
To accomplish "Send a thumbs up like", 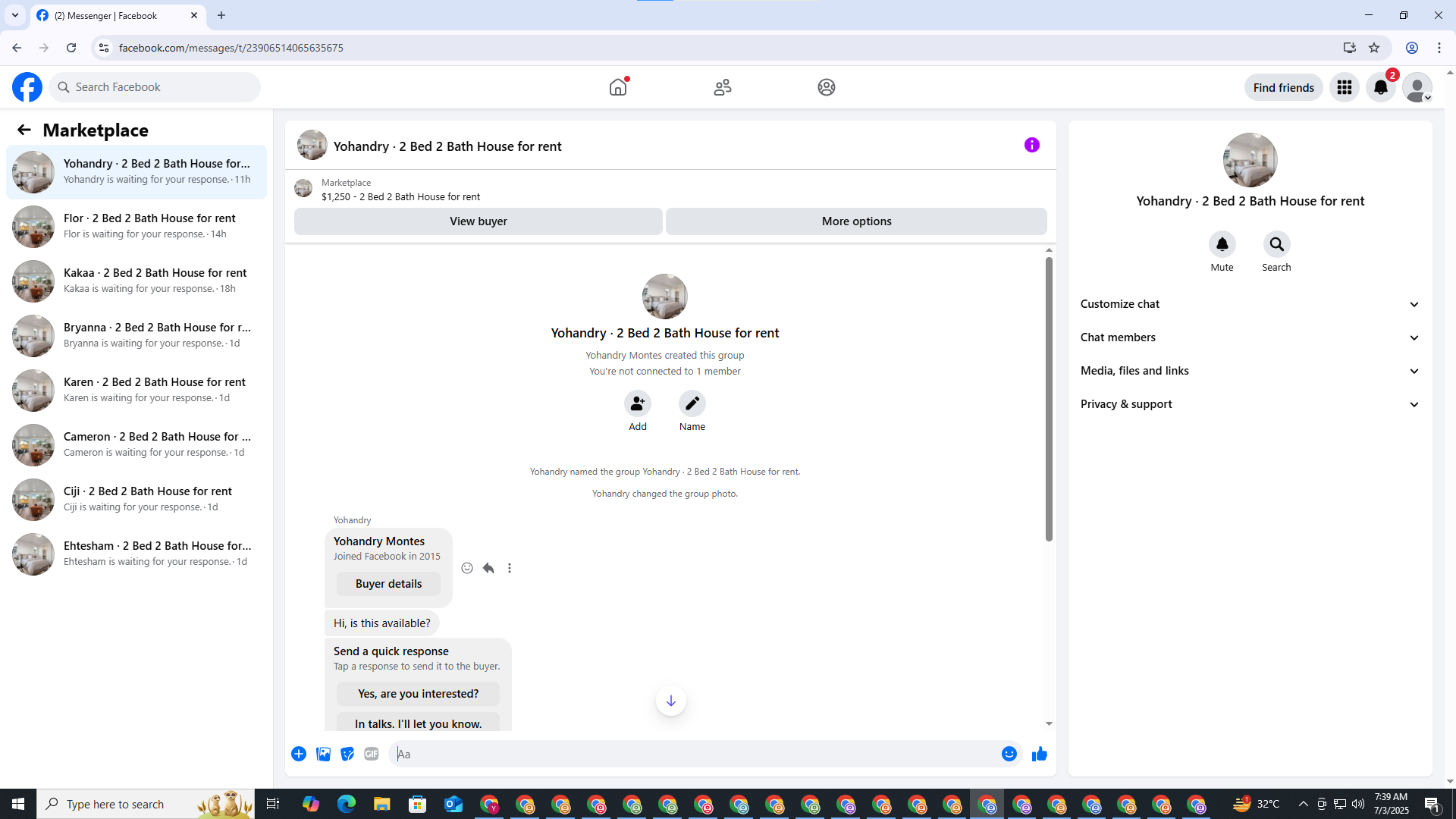I will point(1039,754).
